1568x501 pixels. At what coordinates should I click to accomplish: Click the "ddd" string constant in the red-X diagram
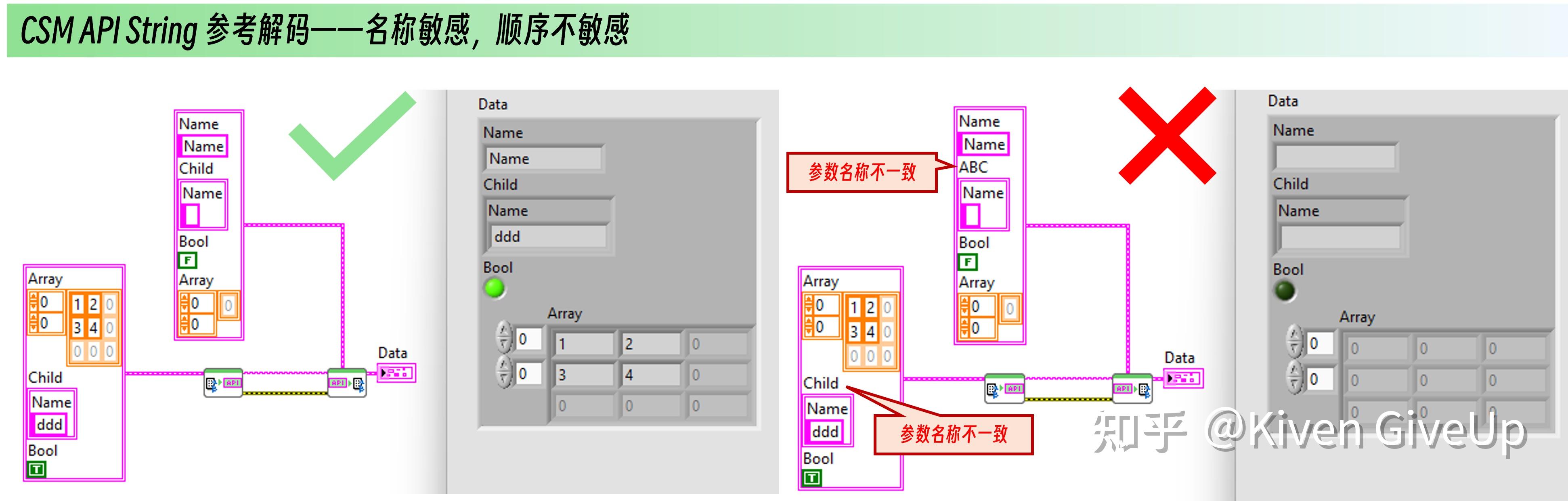[x=824, y=432]
